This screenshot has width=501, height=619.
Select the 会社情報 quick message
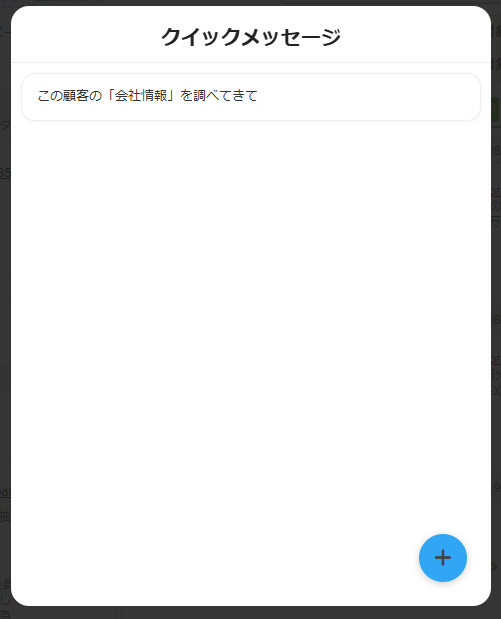point(251,97)
